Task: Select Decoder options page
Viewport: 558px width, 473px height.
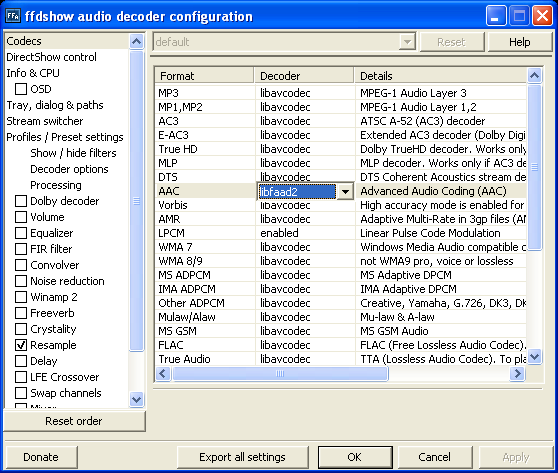Action: pyautogui.click(x=69, y=169)
